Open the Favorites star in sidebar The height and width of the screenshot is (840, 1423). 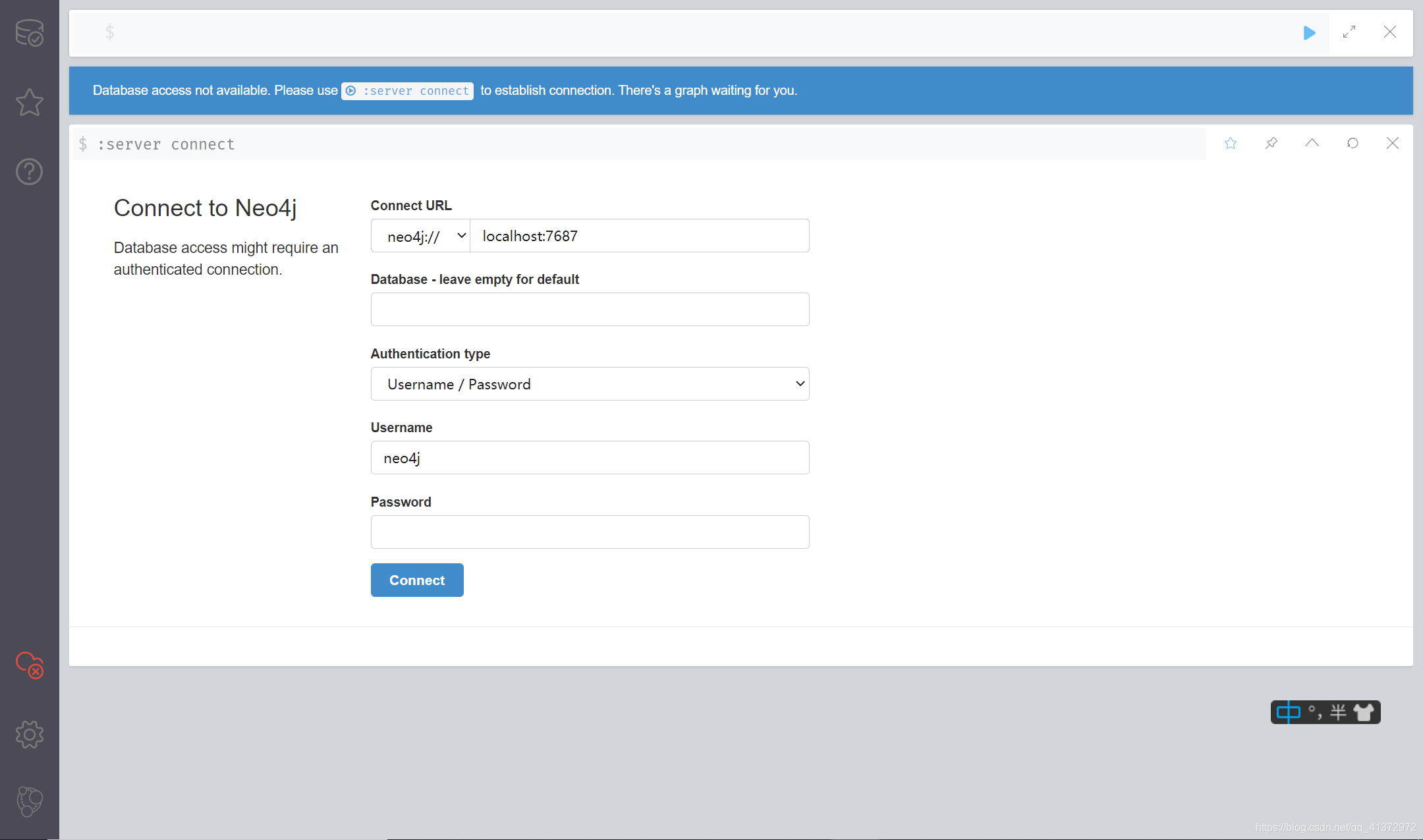(x=30, y=102)
